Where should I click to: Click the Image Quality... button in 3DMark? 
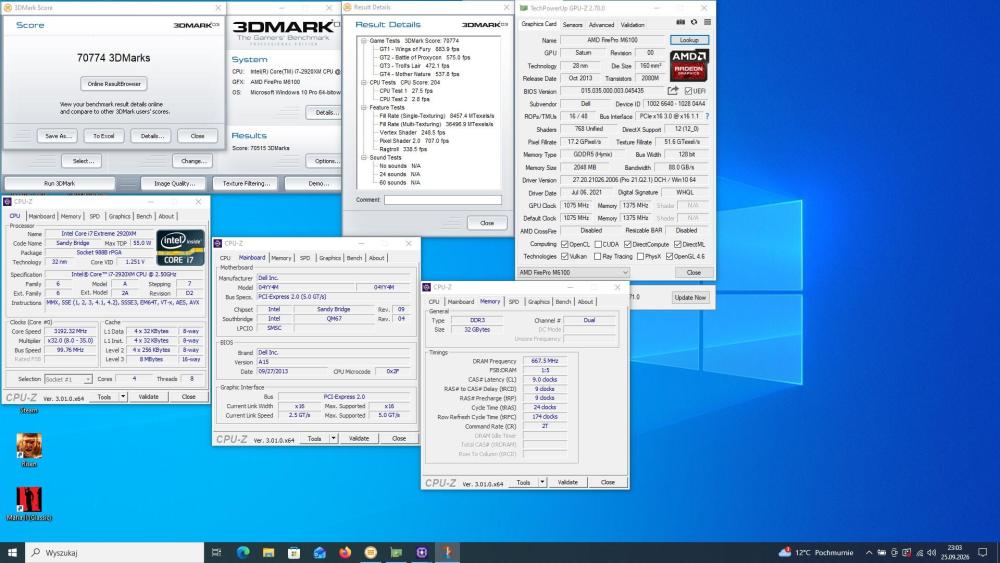pos(174,184)
